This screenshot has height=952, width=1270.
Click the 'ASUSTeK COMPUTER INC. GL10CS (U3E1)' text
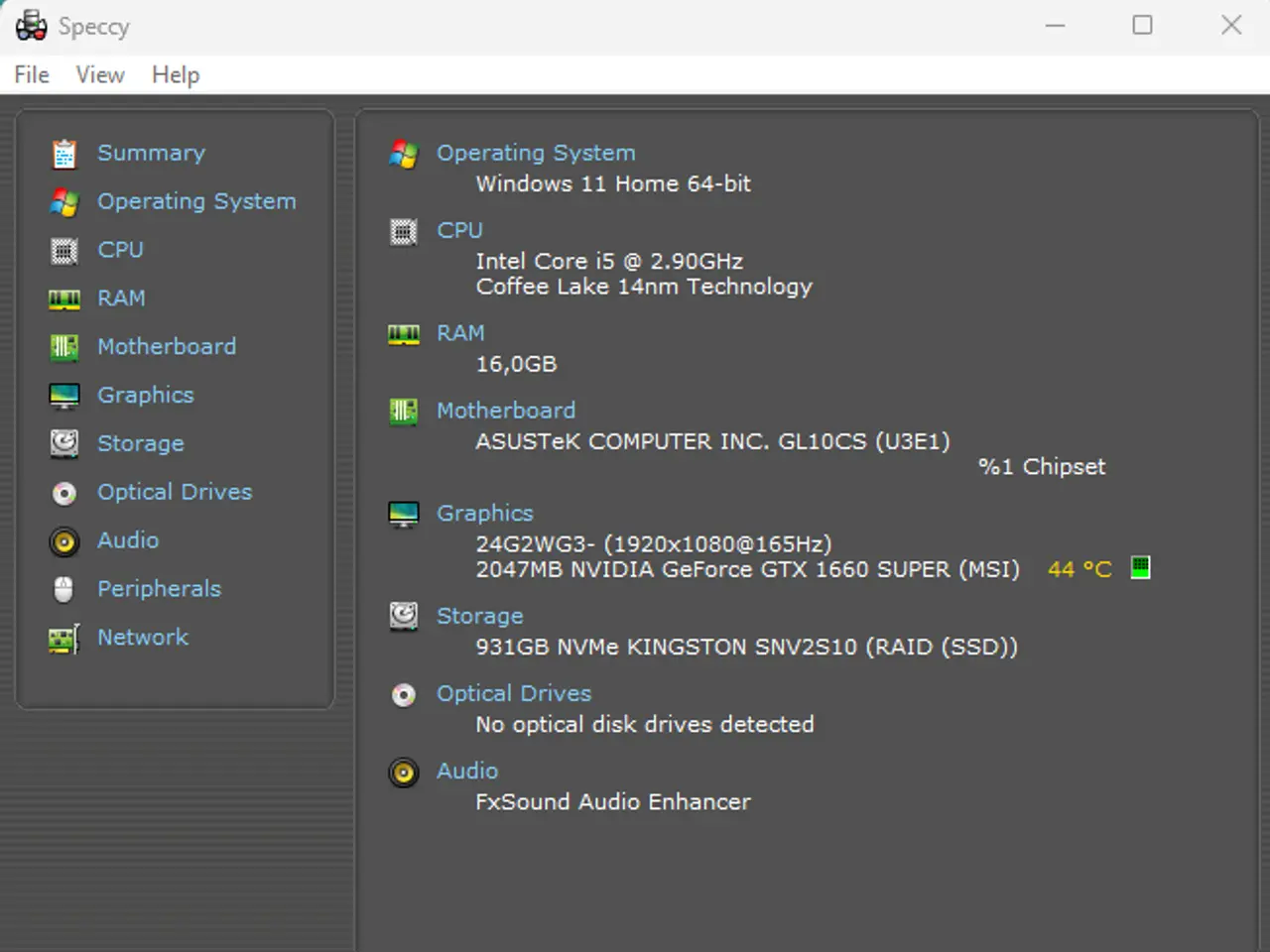(712, 442)
